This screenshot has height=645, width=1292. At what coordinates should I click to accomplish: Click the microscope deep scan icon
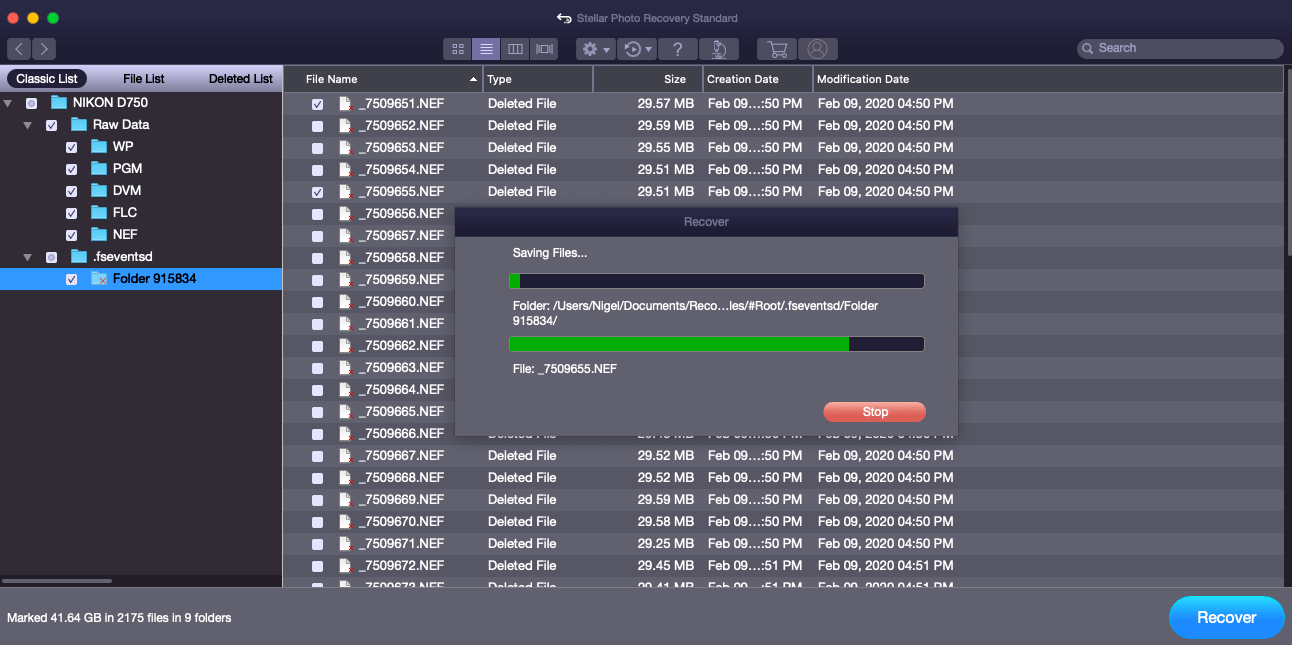pyautogui.click(x=718, y=48)
